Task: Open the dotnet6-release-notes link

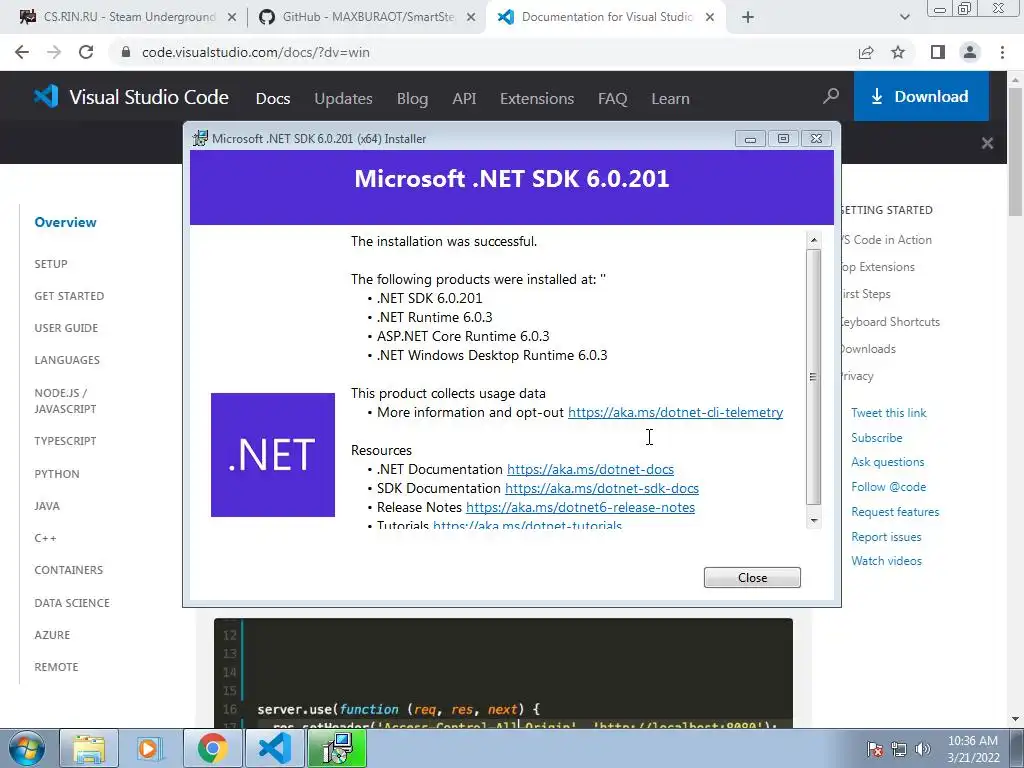Action: click(x=580, y=507)
